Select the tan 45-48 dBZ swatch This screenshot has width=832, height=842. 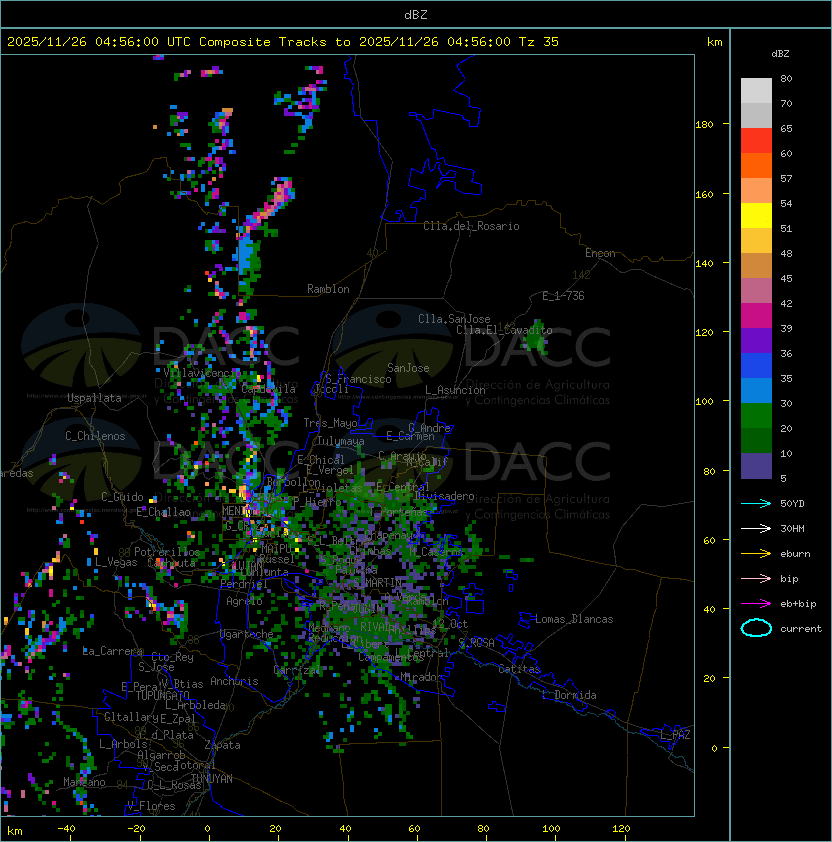click(756, 265)
